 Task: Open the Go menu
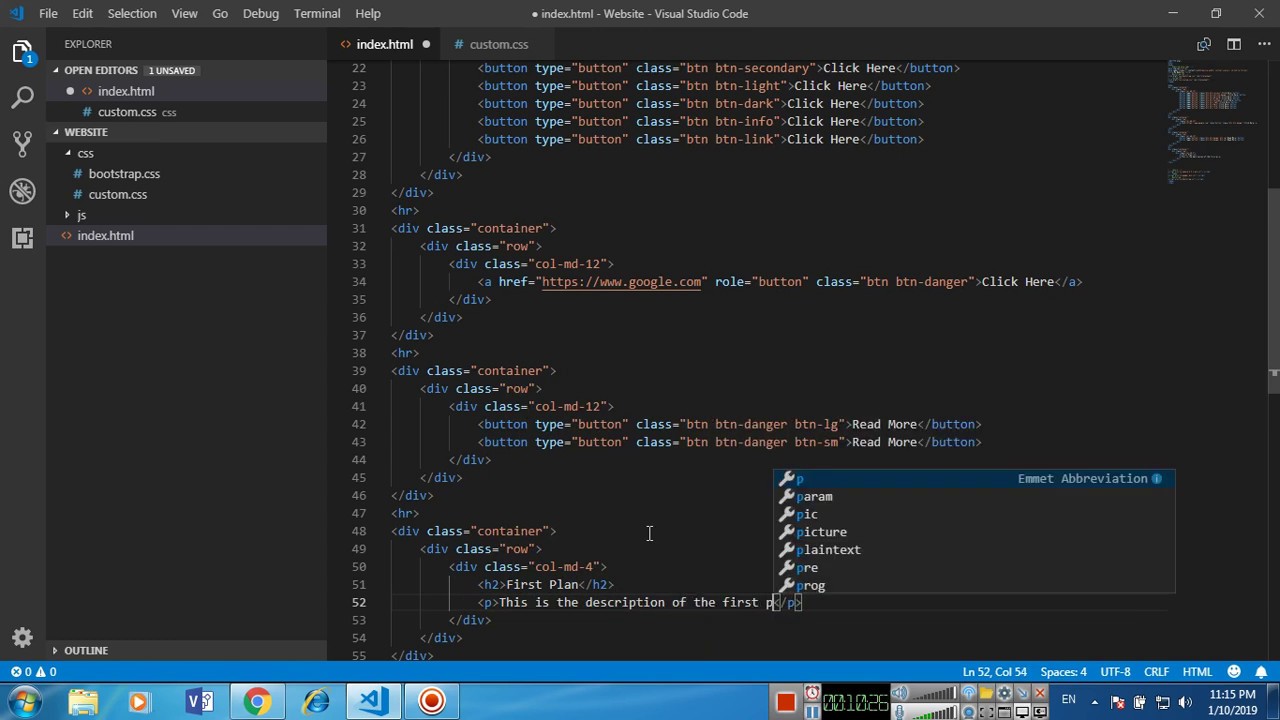(220, 14)
